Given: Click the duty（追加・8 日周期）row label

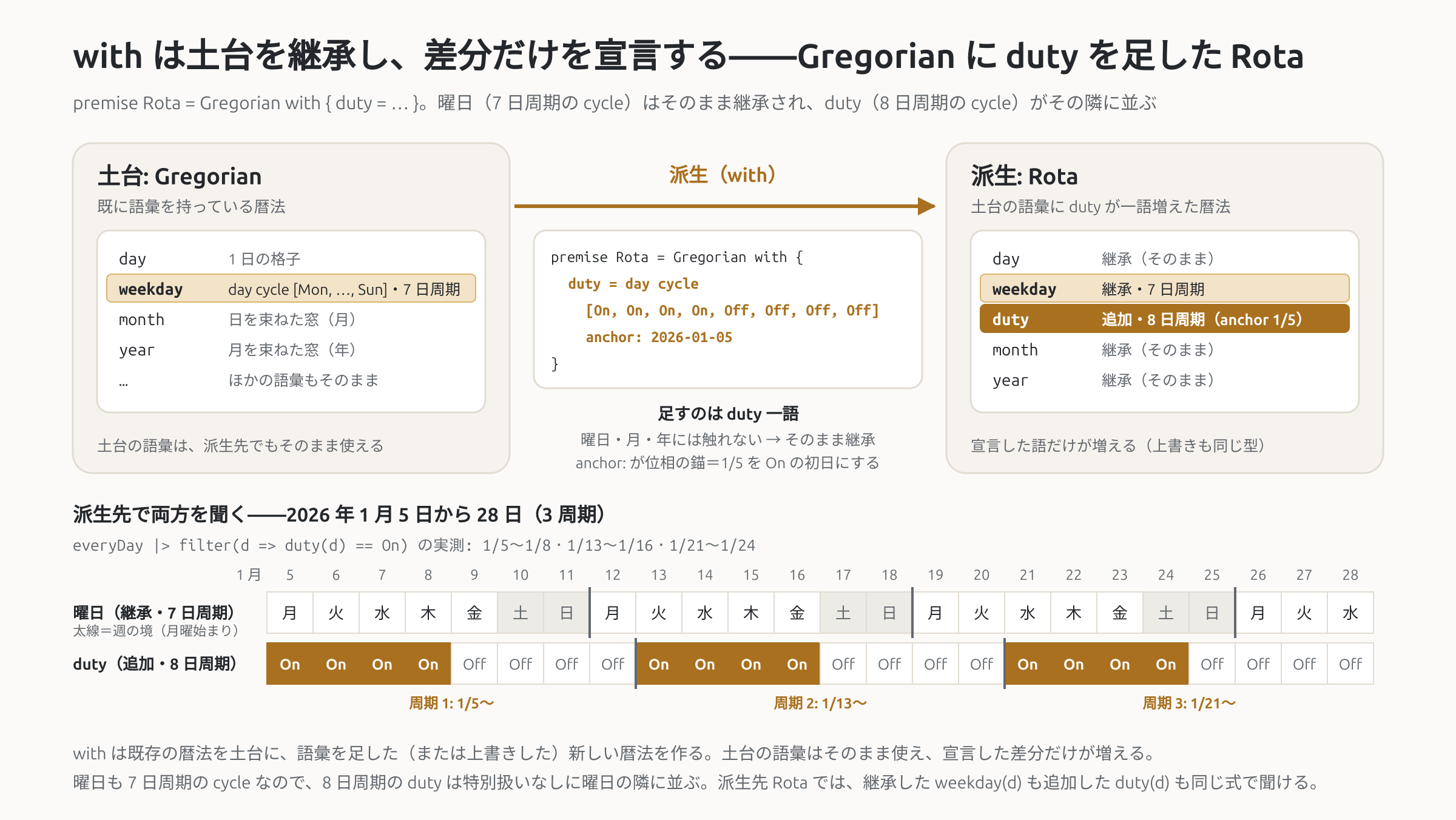Looking at the screenshot, I should [x=155, y=664].
